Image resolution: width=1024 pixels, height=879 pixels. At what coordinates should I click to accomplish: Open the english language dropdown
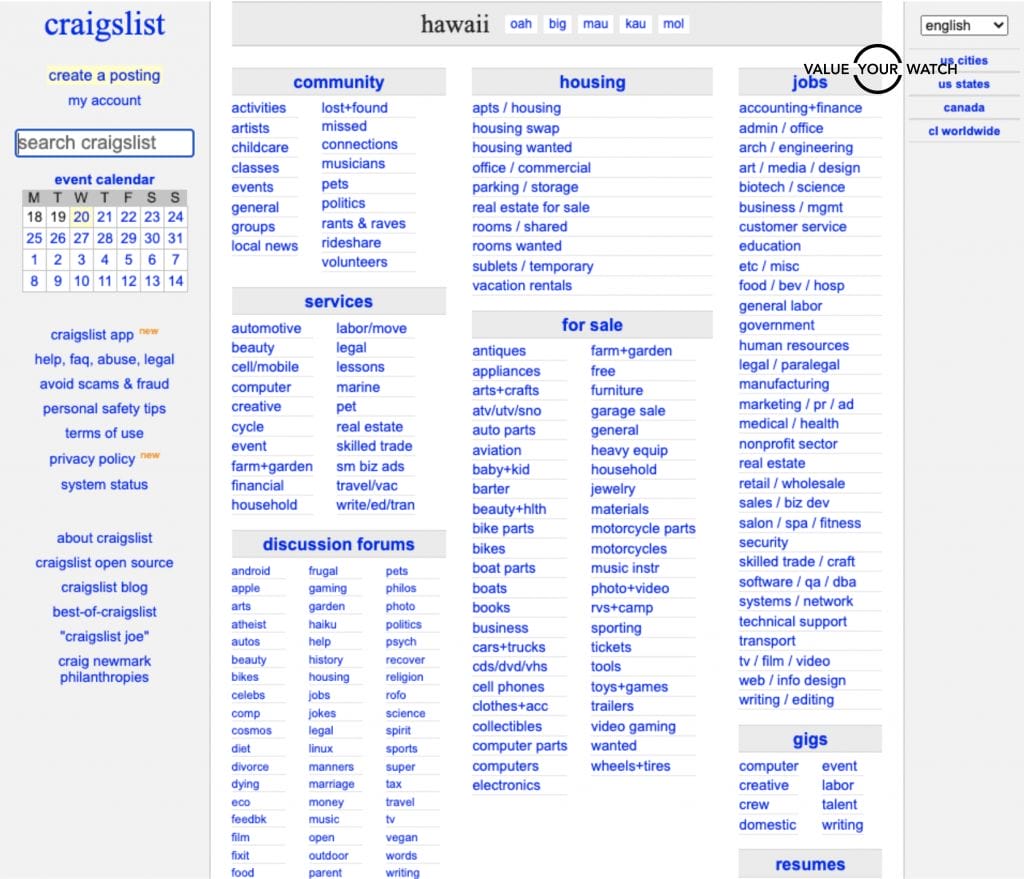point(964,26)
